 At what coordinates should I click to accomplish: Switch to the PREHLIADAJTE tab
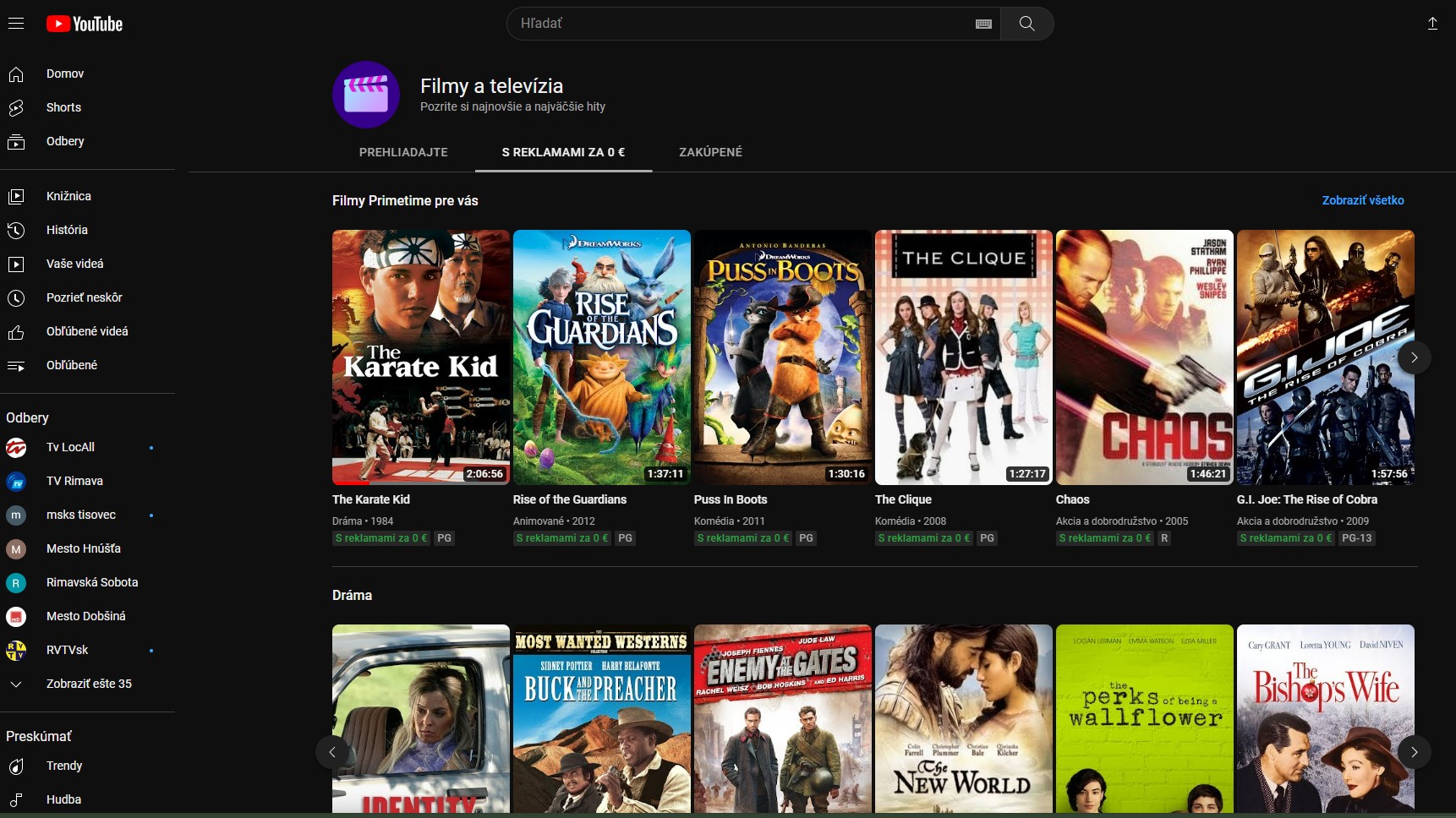tap(403, 152)
